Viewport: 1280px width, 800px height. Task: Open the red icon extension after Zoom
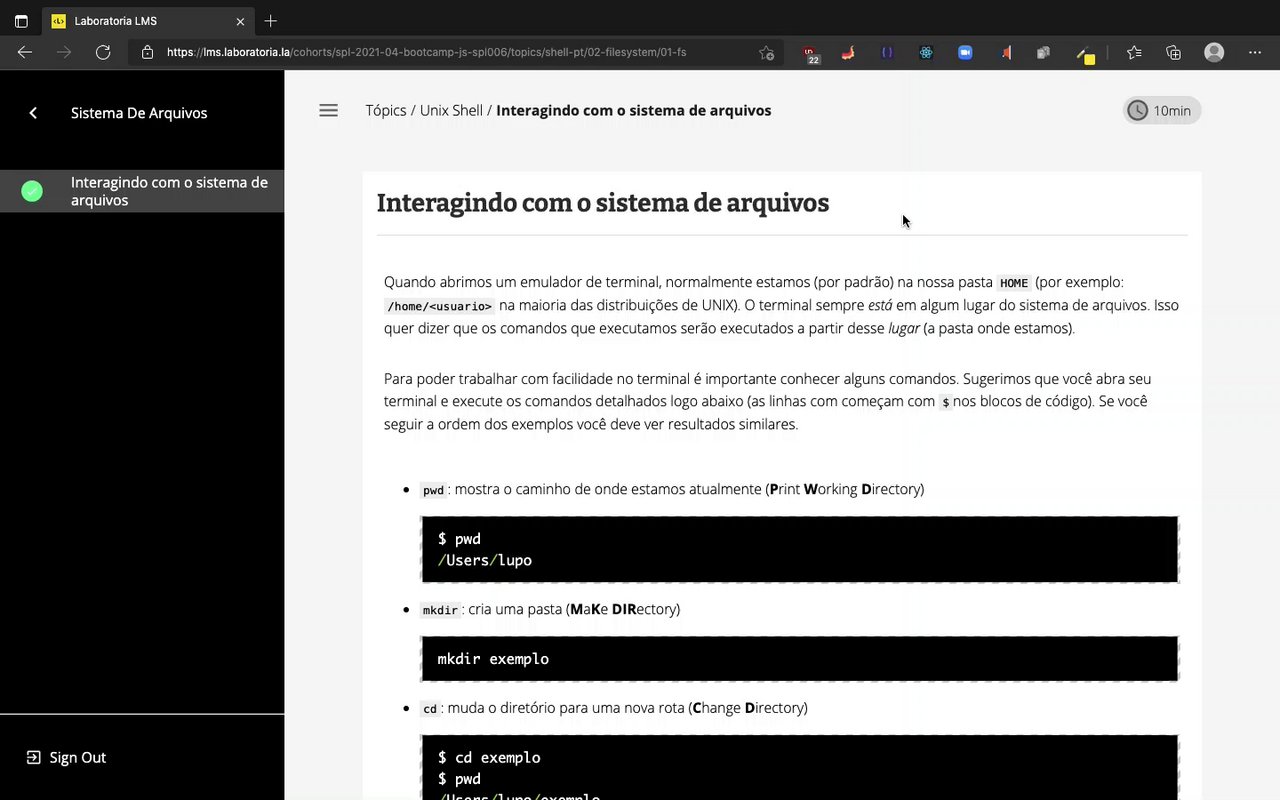point(1006,52)
